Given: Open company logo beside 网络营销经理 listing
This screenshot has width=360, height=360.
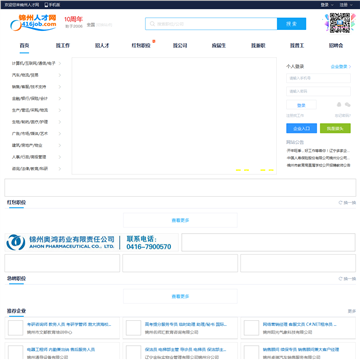Looking at the screenshot, I should [x=251, y=328].
